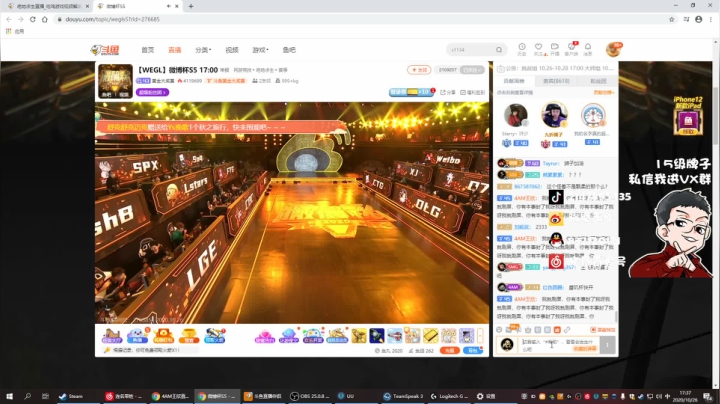This screenshot has height=404, width=720.
Task: Click the first ranked user avatar
Action: tap(515, 115)
